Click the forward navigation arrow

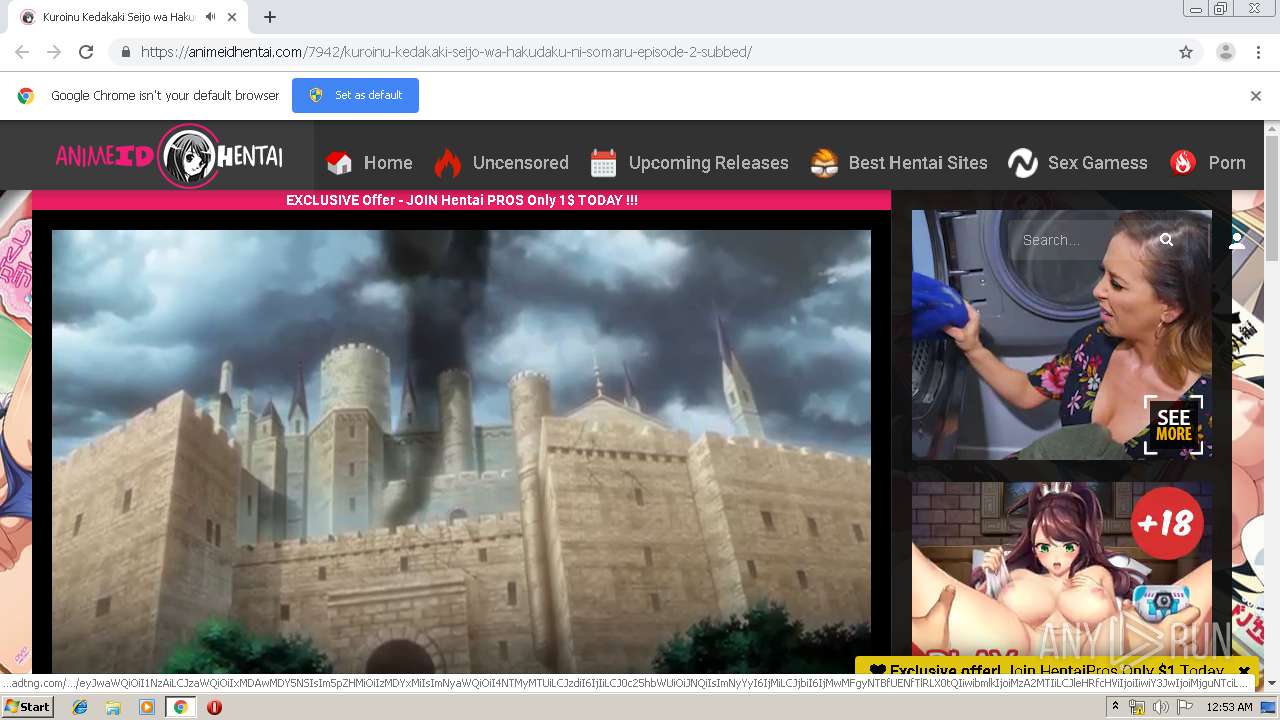54,52
